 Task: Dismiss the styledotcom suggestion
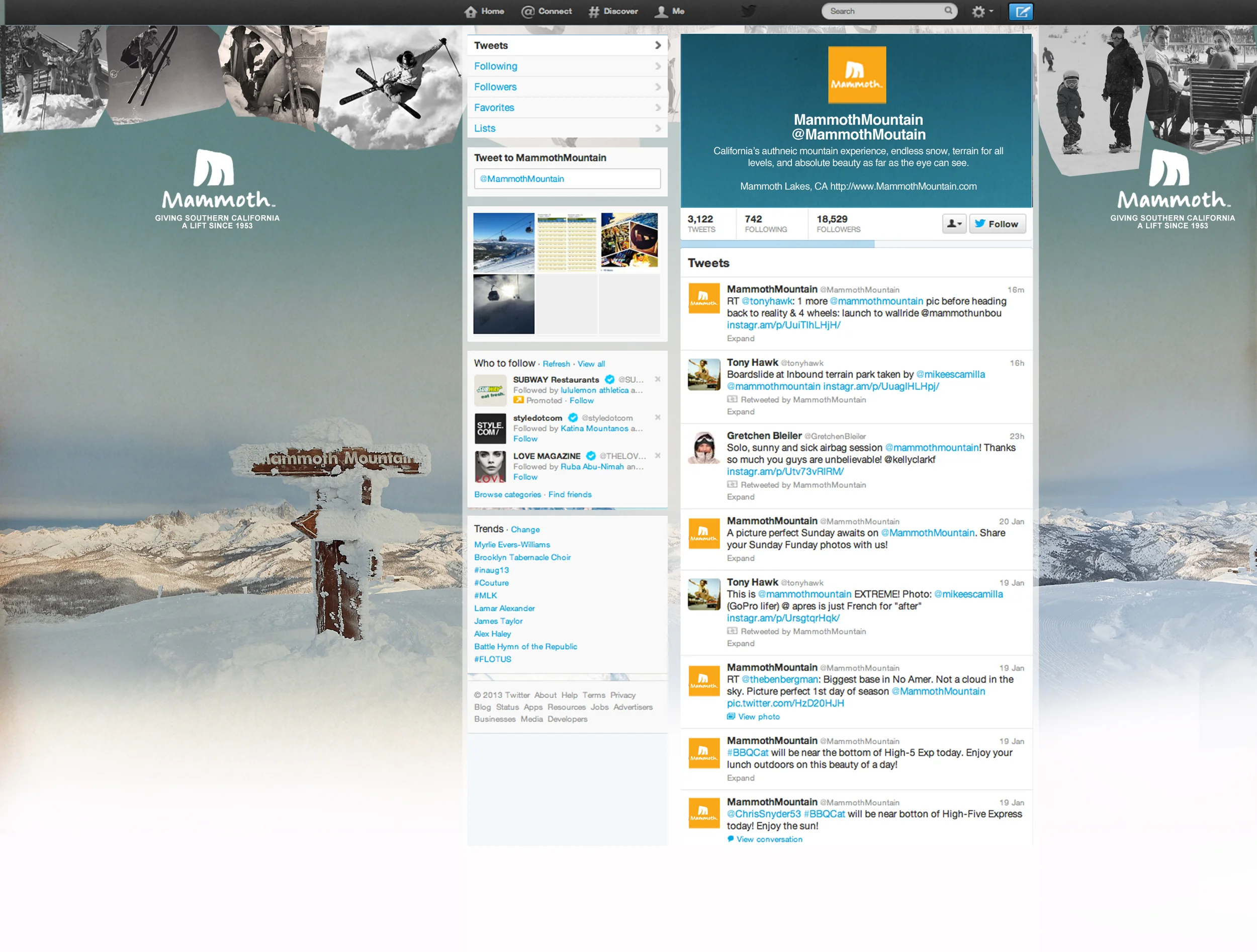tap(658, 418)
